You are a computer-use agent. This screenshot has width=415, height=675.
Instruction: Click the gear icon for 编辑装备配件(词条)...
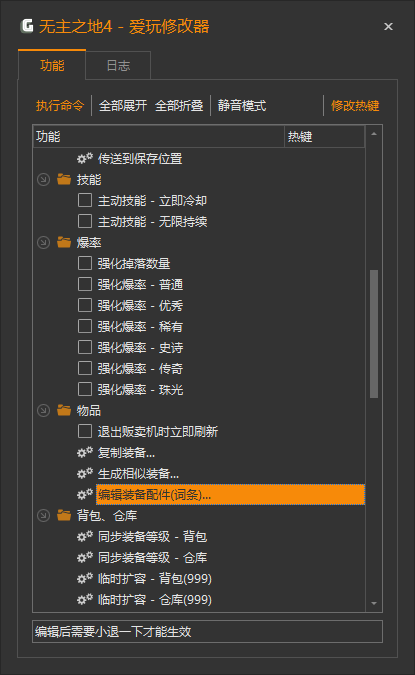[85, 494]
